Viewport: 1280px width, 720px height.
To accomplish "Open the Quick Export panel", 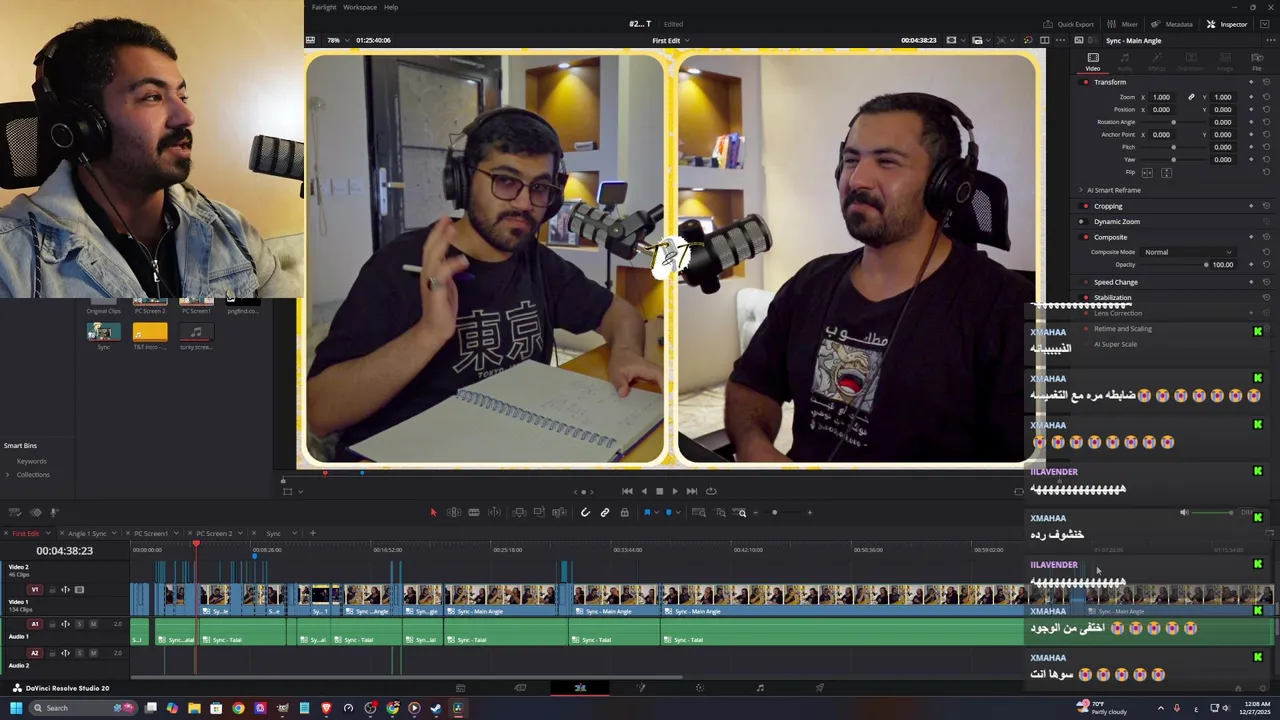I will coord(1069,24).
